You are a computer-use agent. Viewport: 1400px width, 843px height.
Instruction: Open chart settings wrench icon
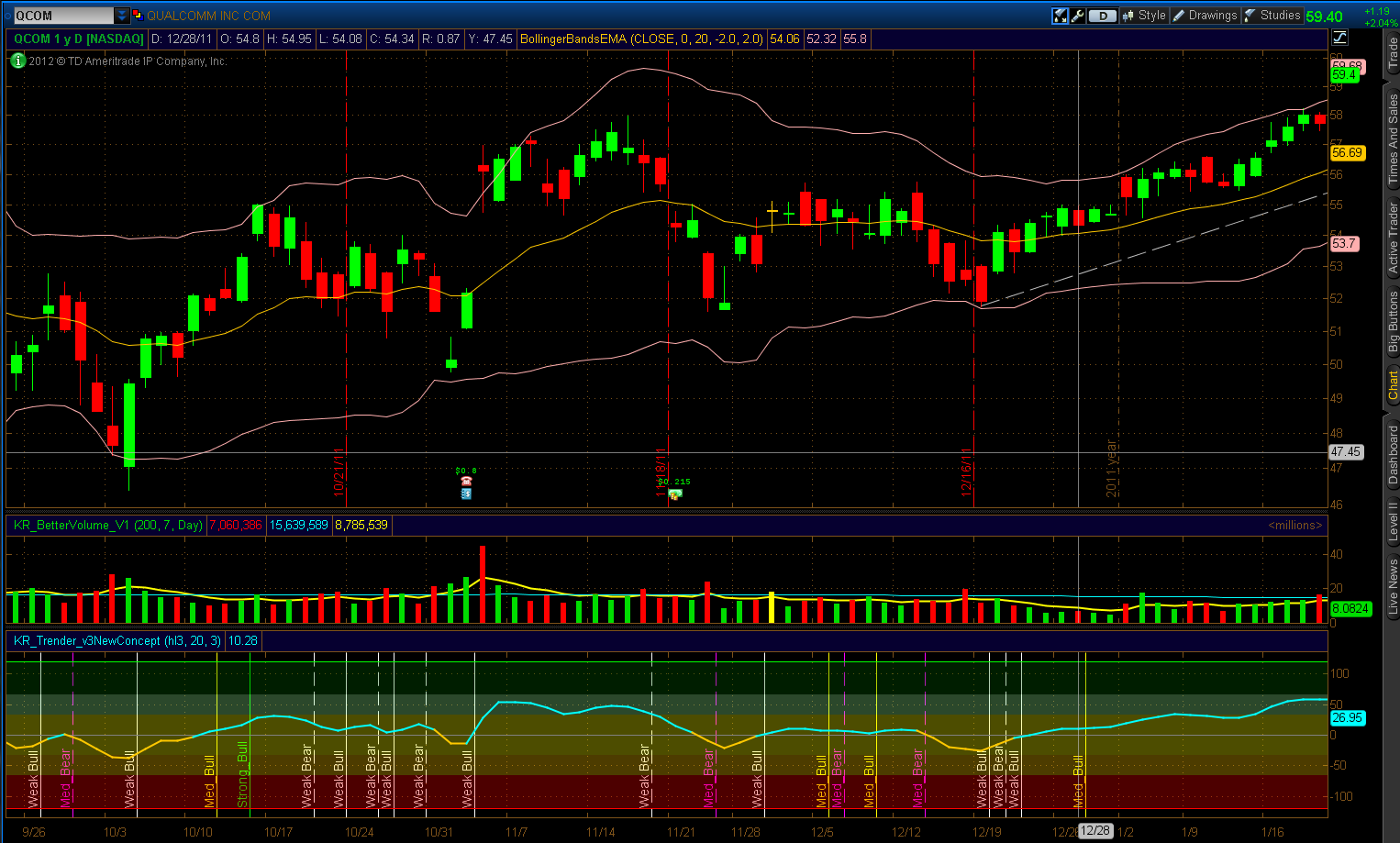tap(1078, 16)
